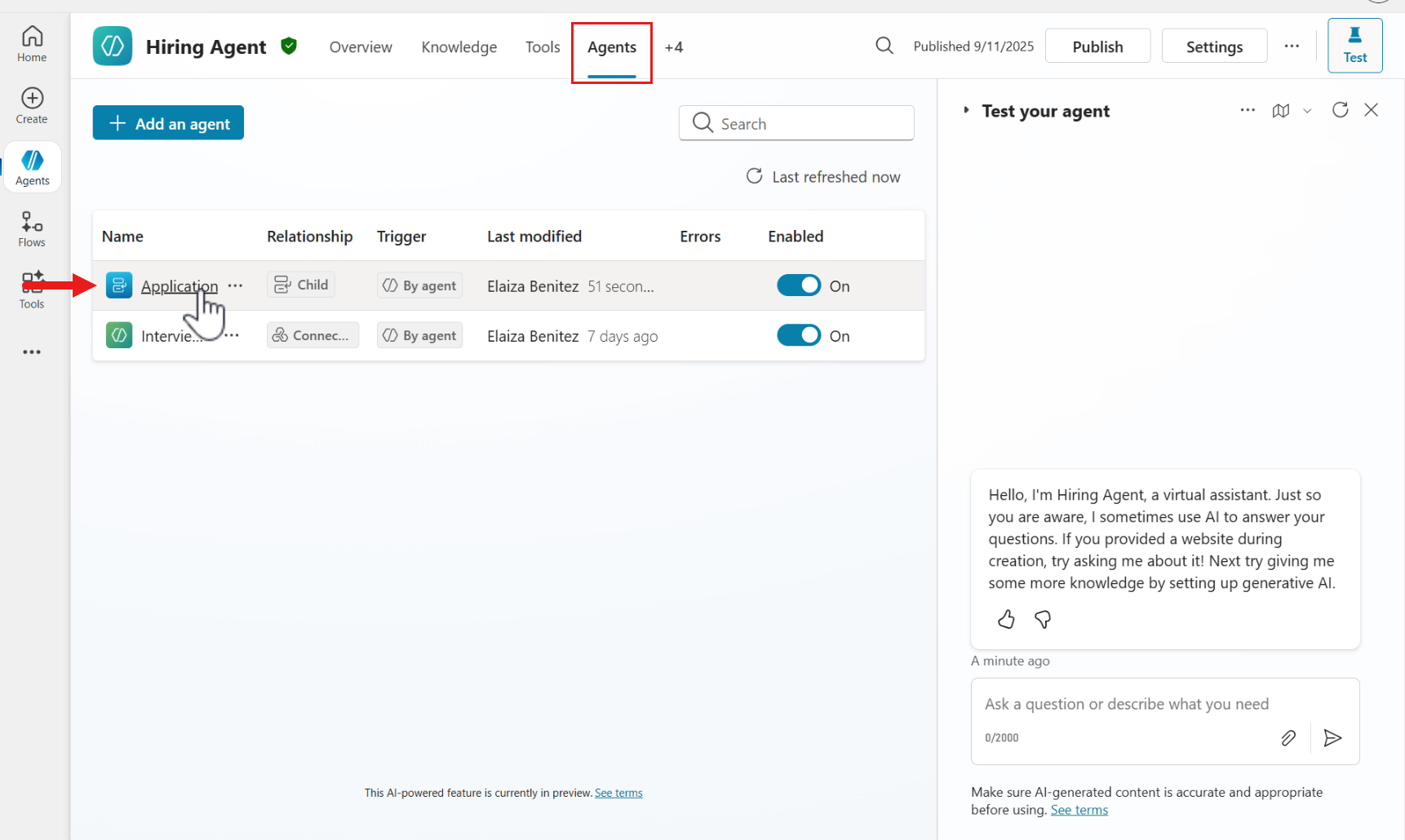
Task: Switch to the Knowledge tab
Action: (x=459, y=47)
